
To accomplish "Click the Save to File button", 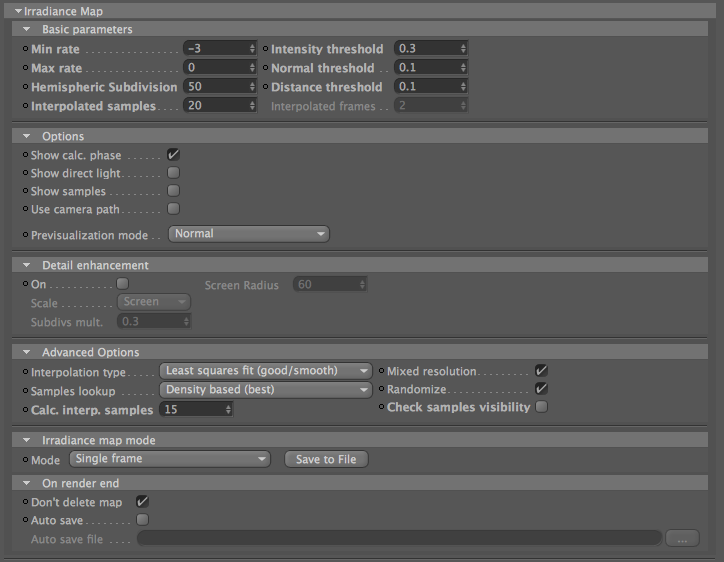I will (326, 459).
